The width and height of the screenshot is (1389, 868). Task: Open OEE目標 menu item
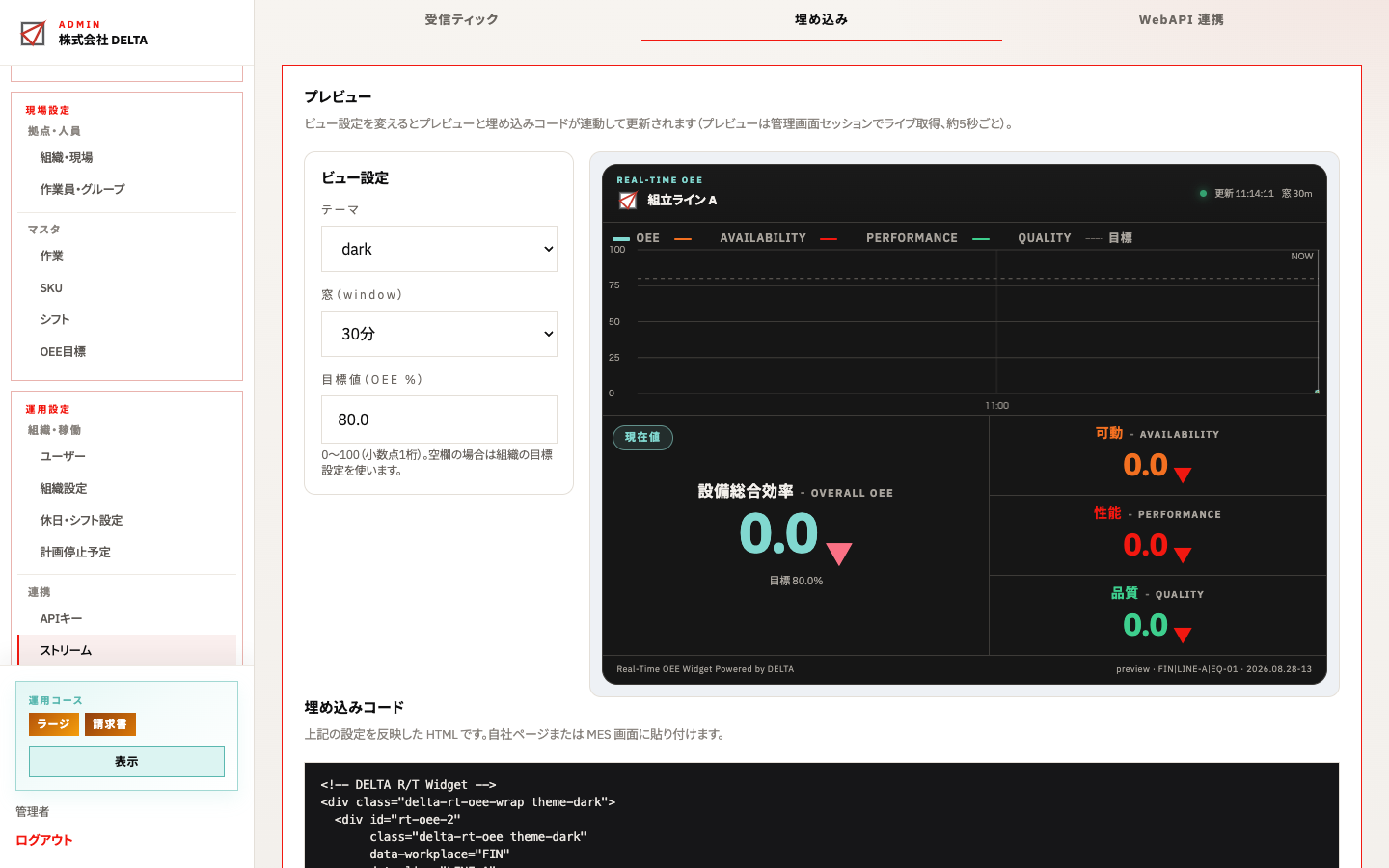[126, 352]
